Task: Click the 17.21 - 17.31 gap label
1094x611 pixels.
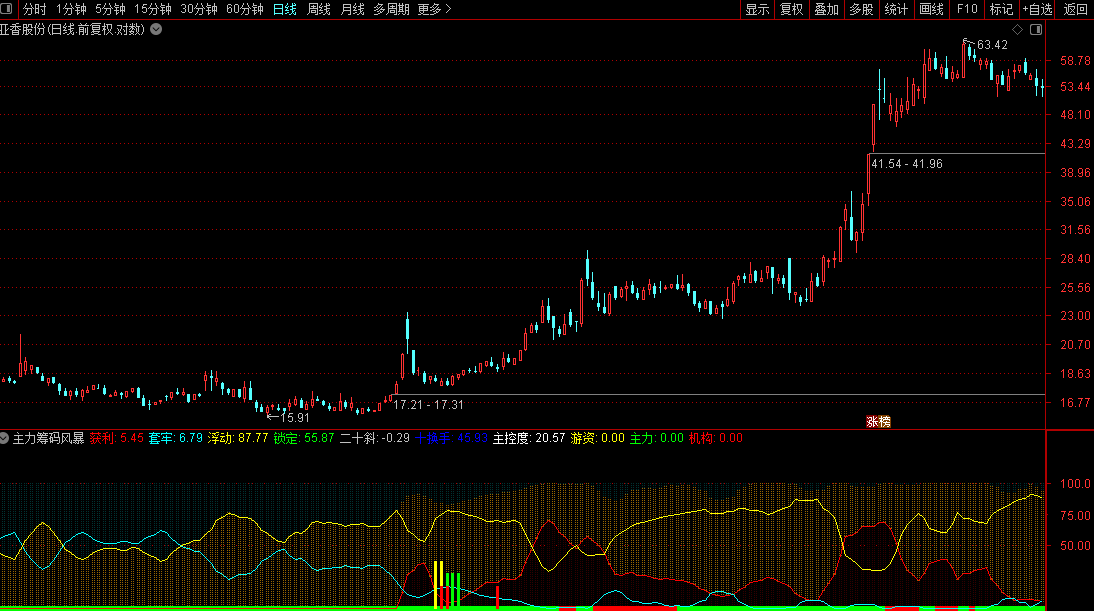Action: pos(428,405)
